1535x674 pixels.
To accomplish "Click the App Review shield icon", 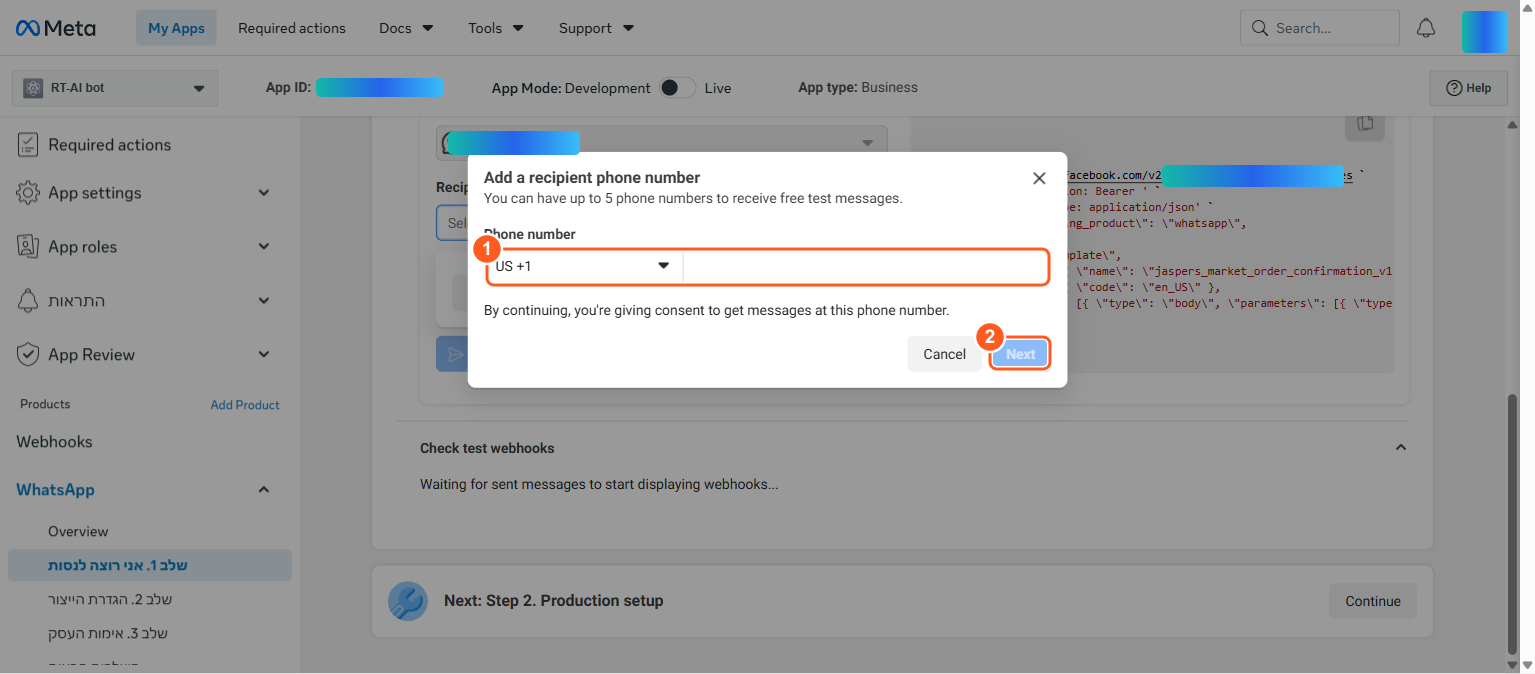I will [x=28, y=354].
